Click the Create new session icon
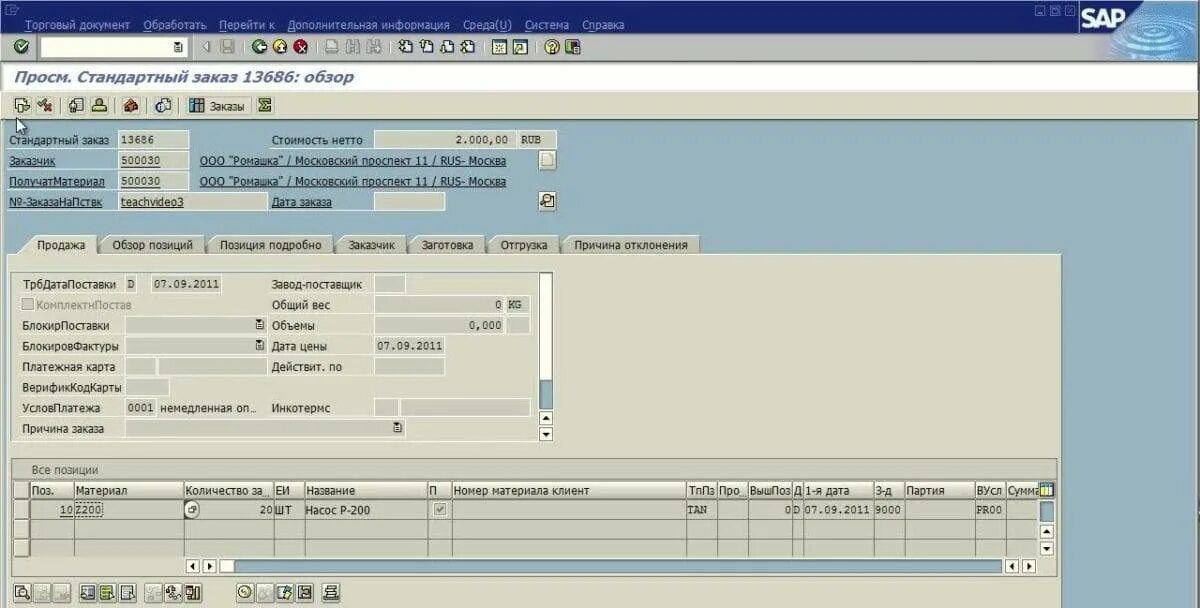Image resolution: width=1200 pixels, height=608 pixels. coord(500,47)
